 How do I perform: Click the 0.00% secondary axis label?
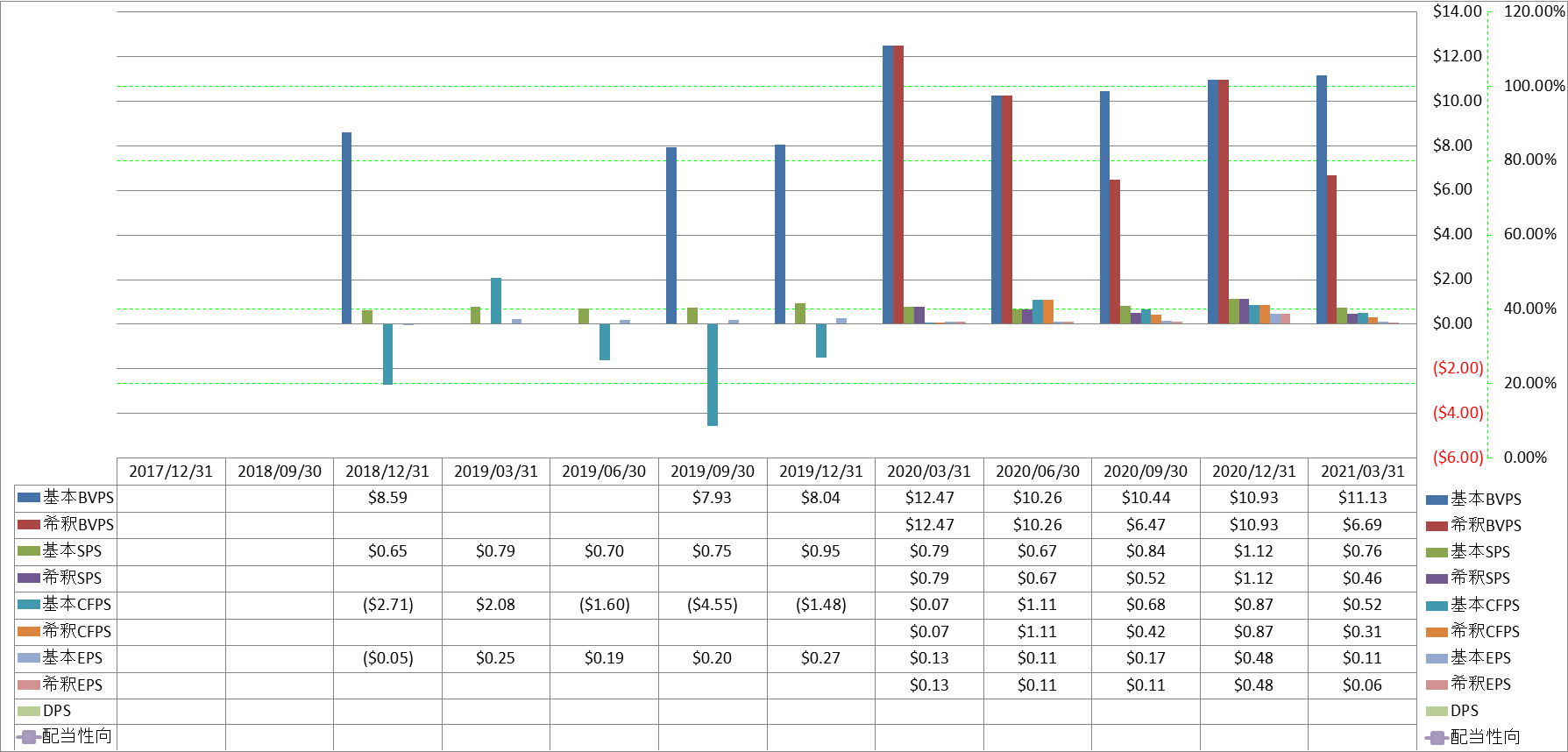(x=1526, y=457)
